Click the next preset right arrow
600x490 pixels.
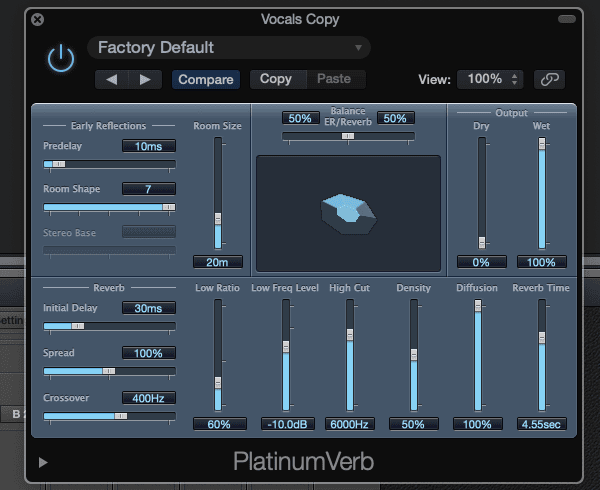click(146, 79)
